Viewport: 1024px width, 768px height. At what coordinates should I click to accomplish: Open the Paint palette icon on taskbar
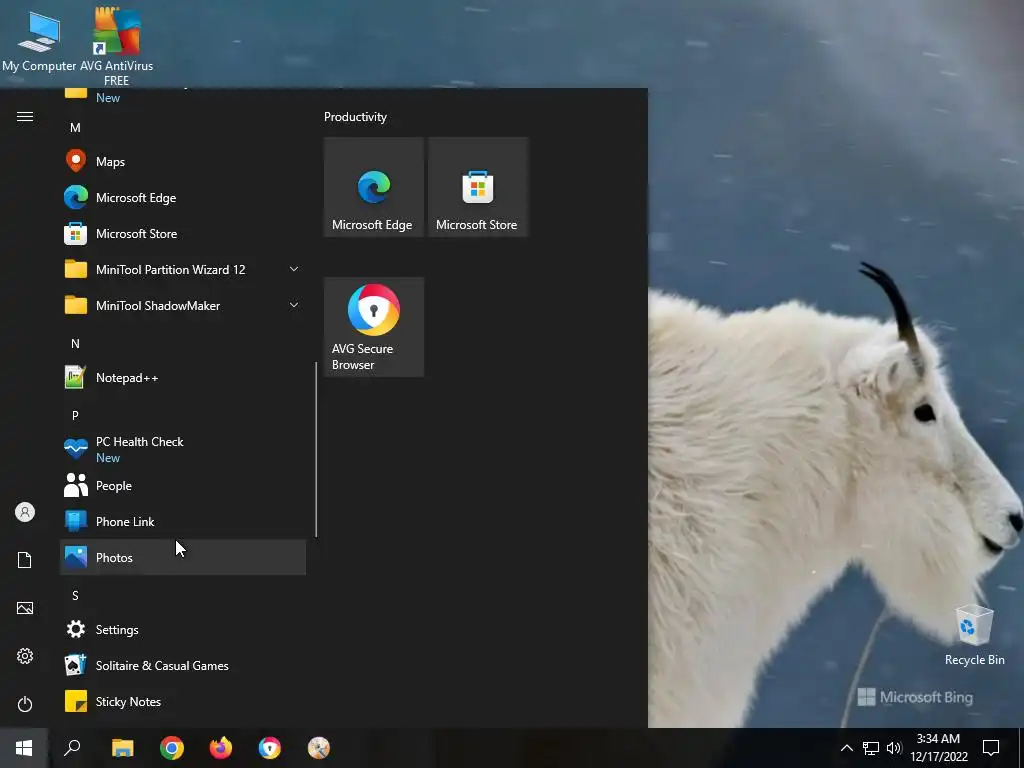319,748
